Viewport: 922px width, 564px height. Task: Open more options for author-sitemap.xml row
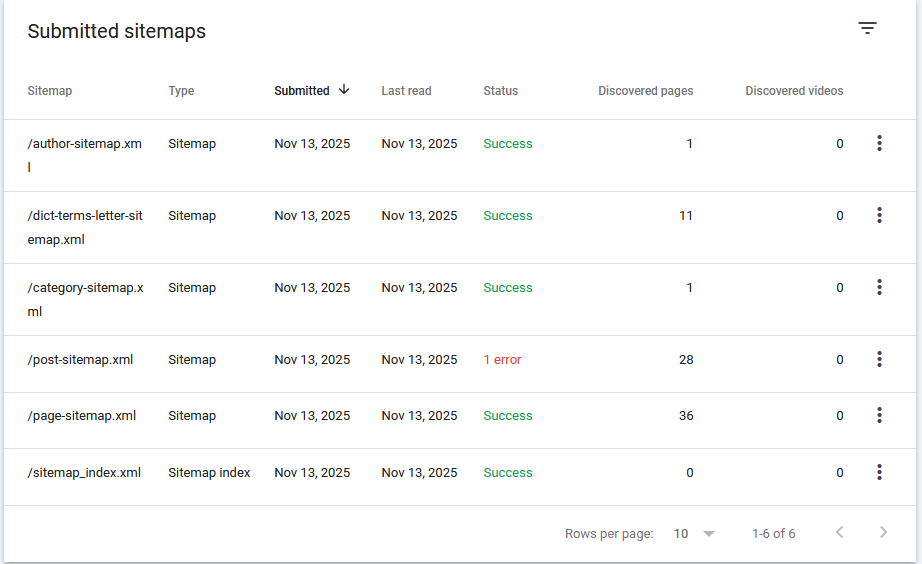pos(879,144)
